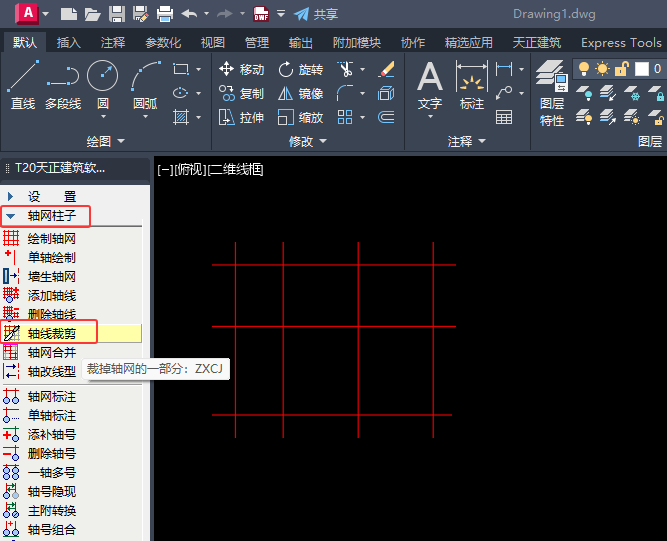Open rectangle tool dropdown arrow
The width and height of the screenshot is (667, 541).
tap(199, 69)
